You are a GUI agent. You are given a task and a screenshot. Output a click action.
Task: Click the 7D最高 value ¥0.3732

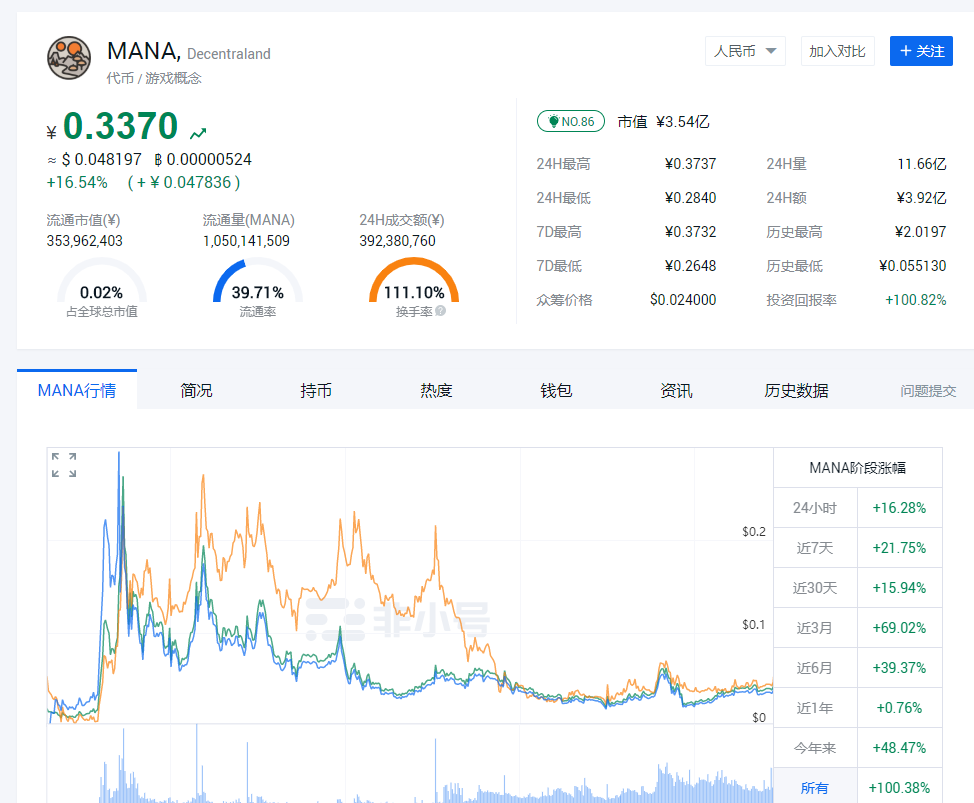690,232
